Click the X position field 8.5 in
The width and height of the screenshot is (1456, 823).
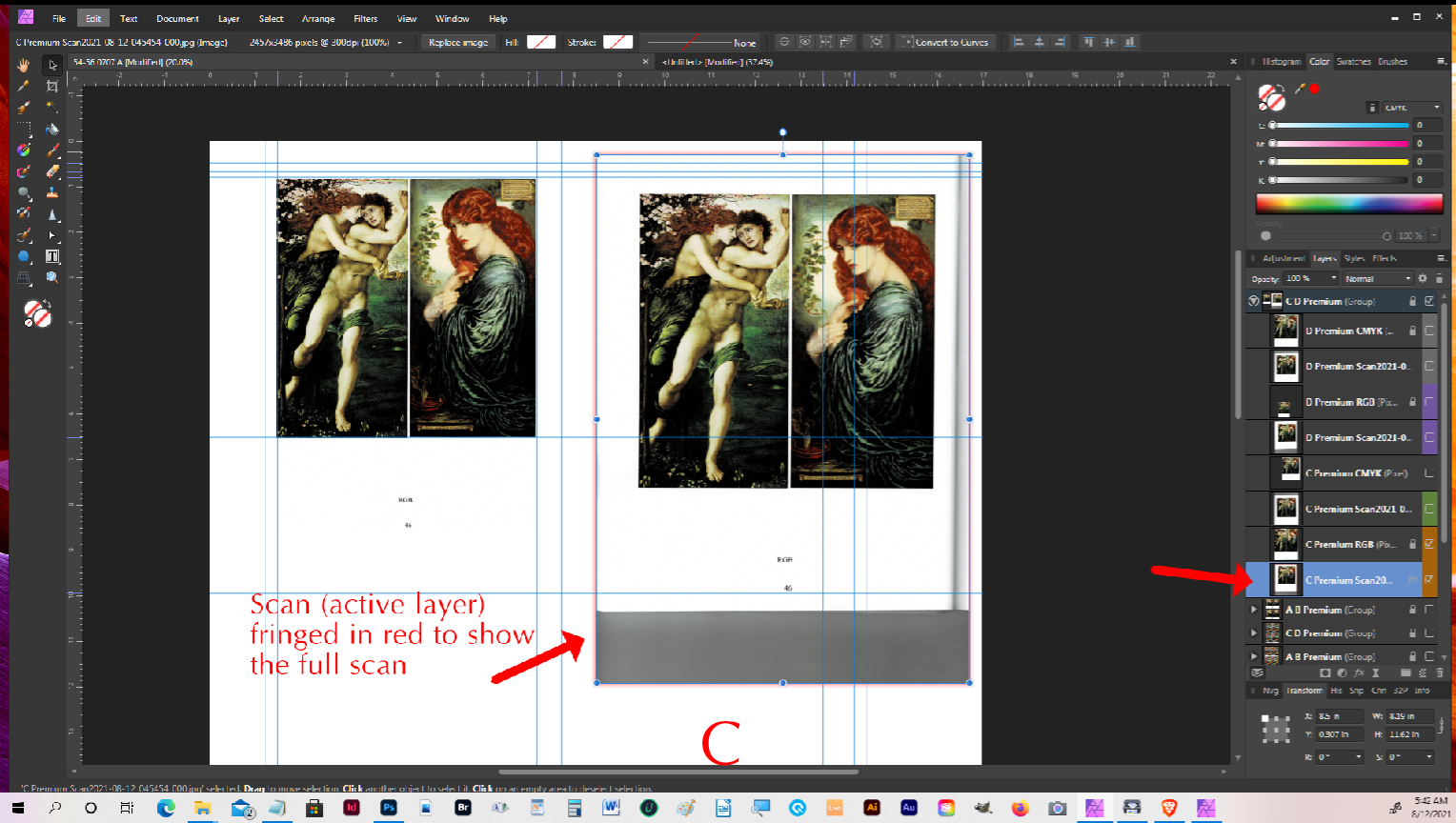(x=1340, y=716)
